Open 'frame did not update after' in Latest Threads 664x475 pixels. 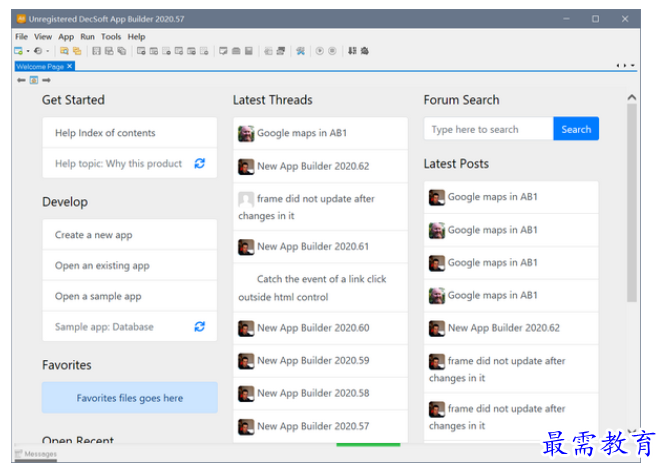[x=320, y=207]
